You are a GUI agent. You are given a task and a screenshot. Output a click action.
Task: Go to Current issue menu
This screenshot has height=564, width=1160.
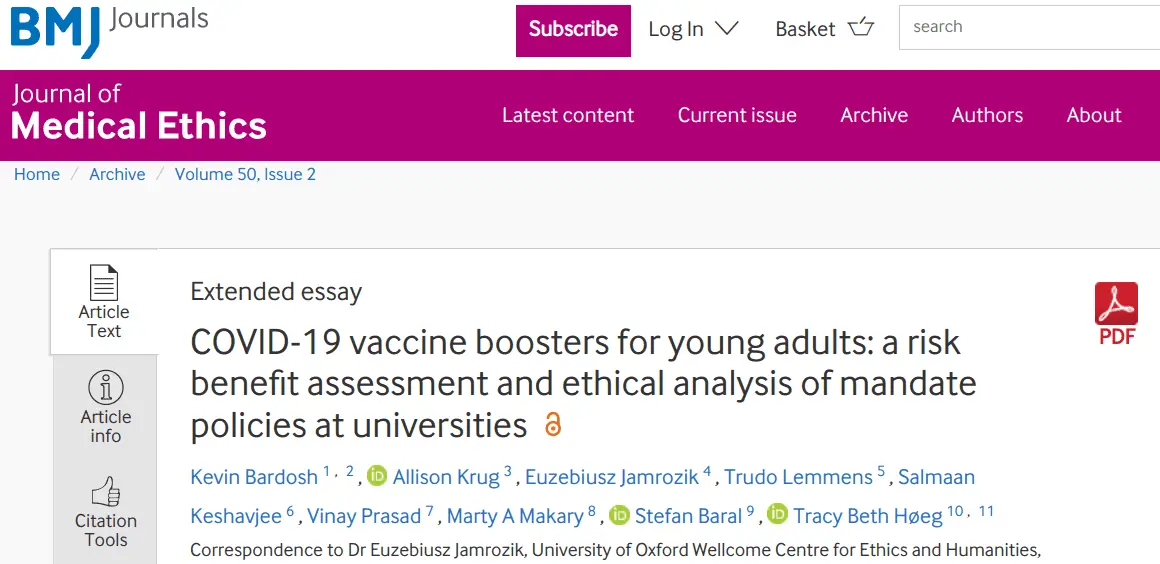tap(737, 115)
